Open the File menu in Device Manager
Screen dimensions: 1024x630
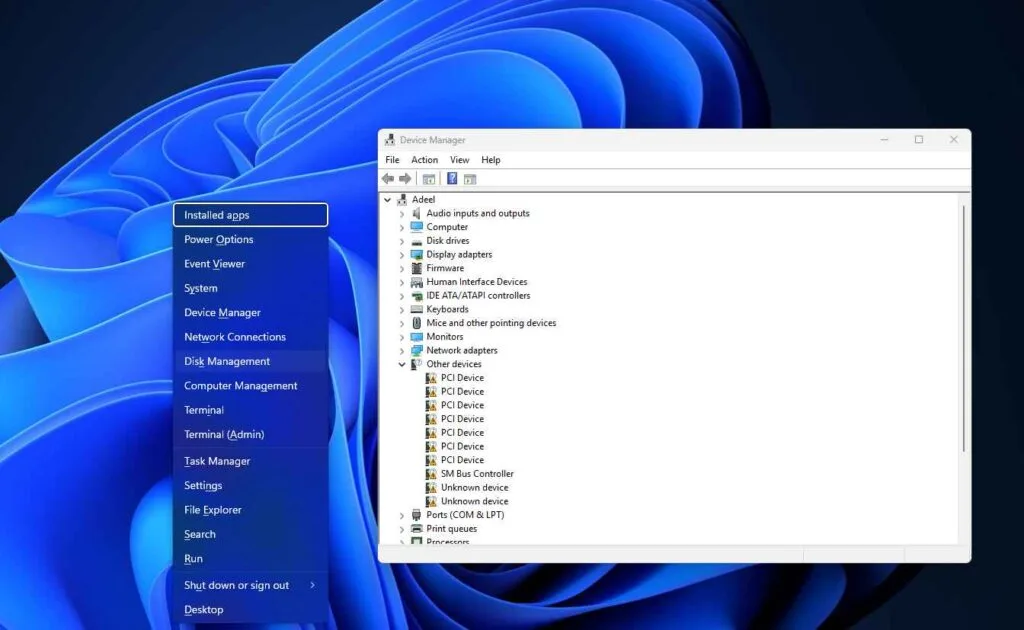click(392, 160)
